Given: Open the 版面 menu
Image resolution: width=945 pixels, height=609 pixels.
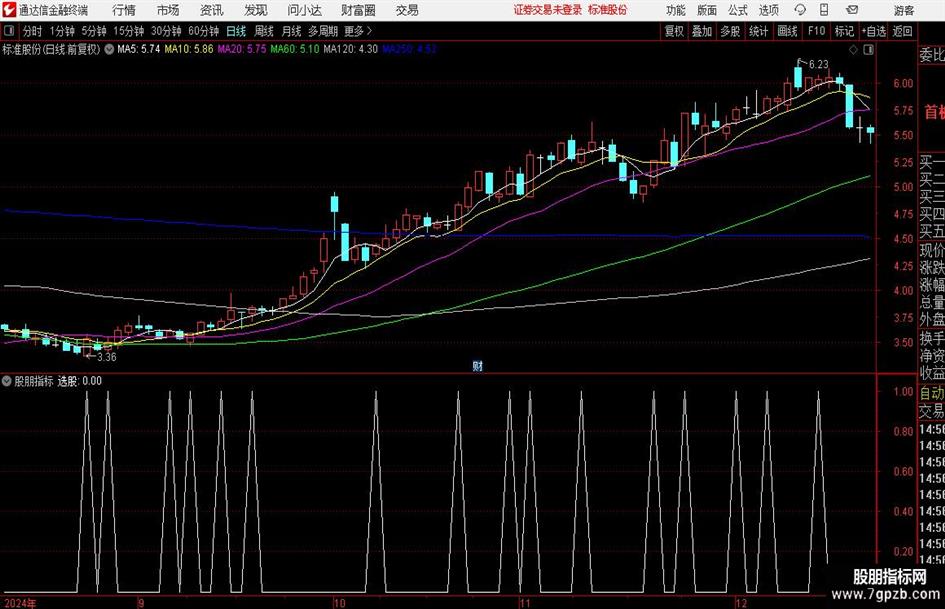Looking at the screenshot, I should coord(706,10).
